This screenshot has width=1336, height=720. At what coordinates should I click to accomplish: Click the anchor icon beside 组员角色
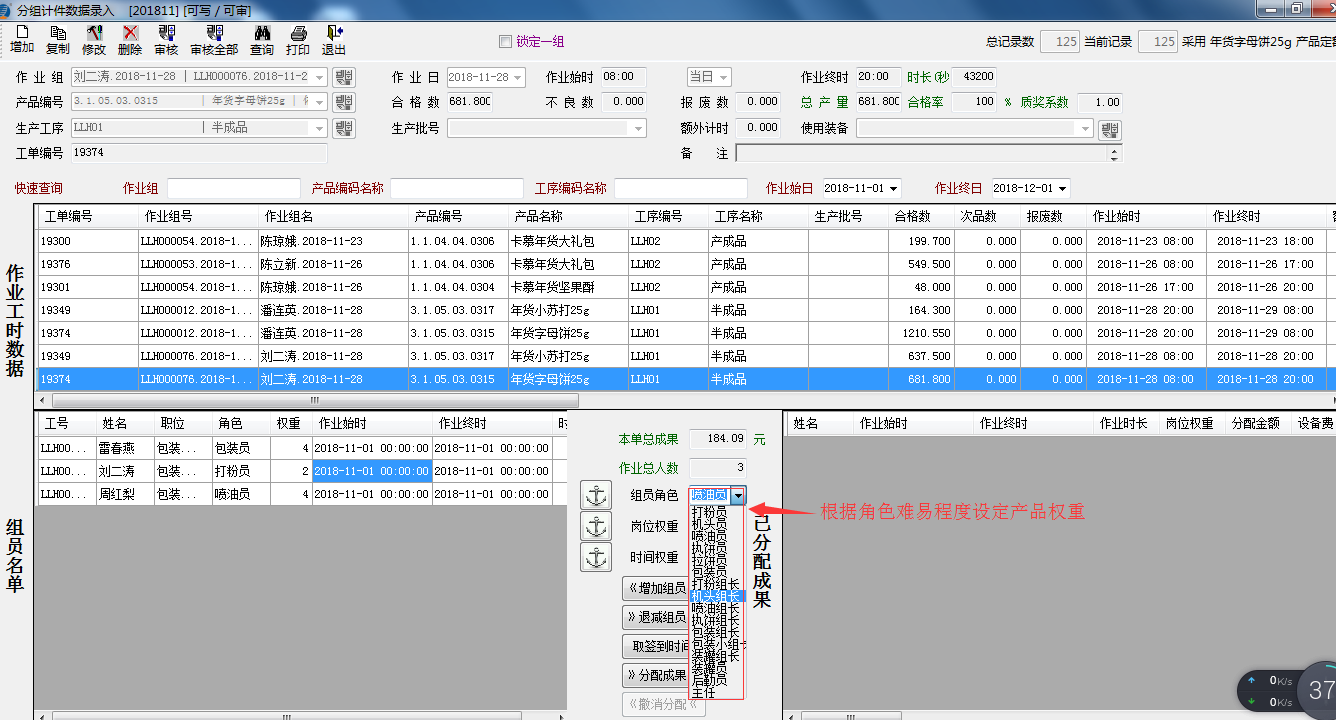(596, 494)
